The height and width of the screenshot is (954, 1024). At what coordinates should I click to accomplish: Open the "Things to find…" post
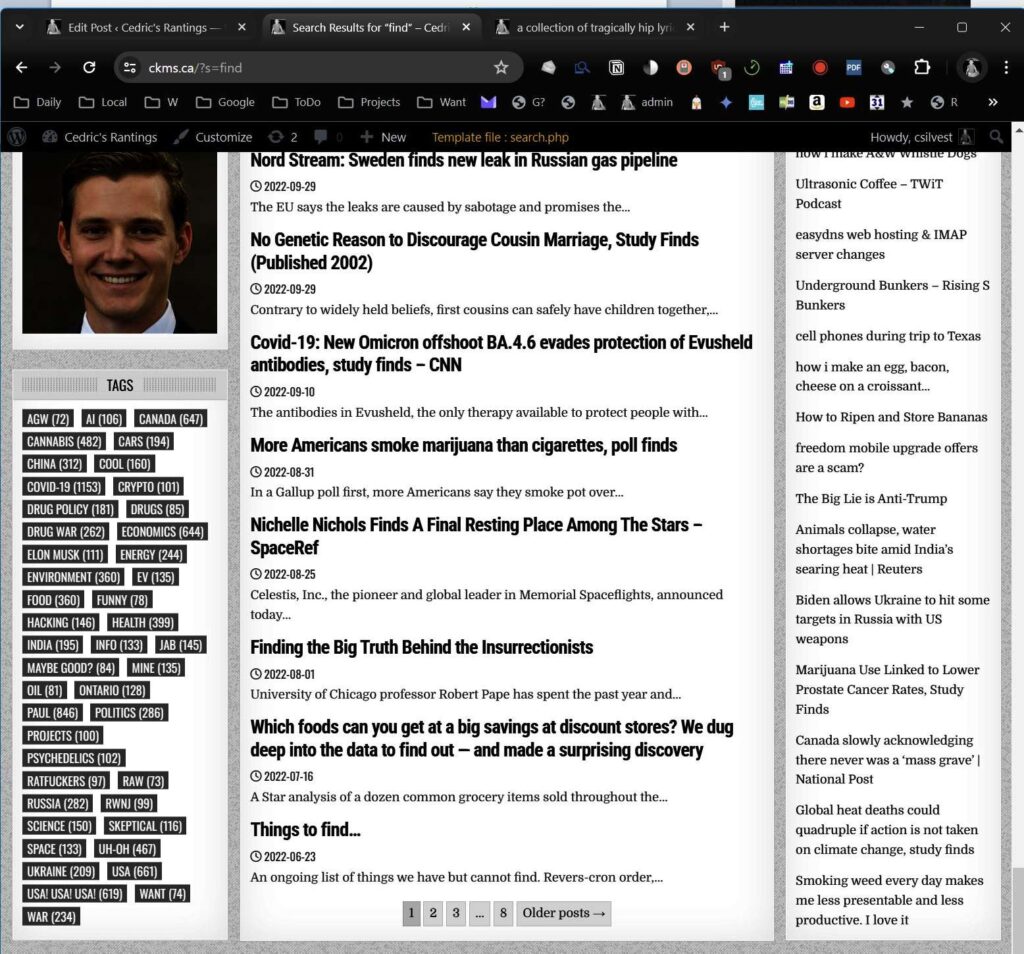305,830
